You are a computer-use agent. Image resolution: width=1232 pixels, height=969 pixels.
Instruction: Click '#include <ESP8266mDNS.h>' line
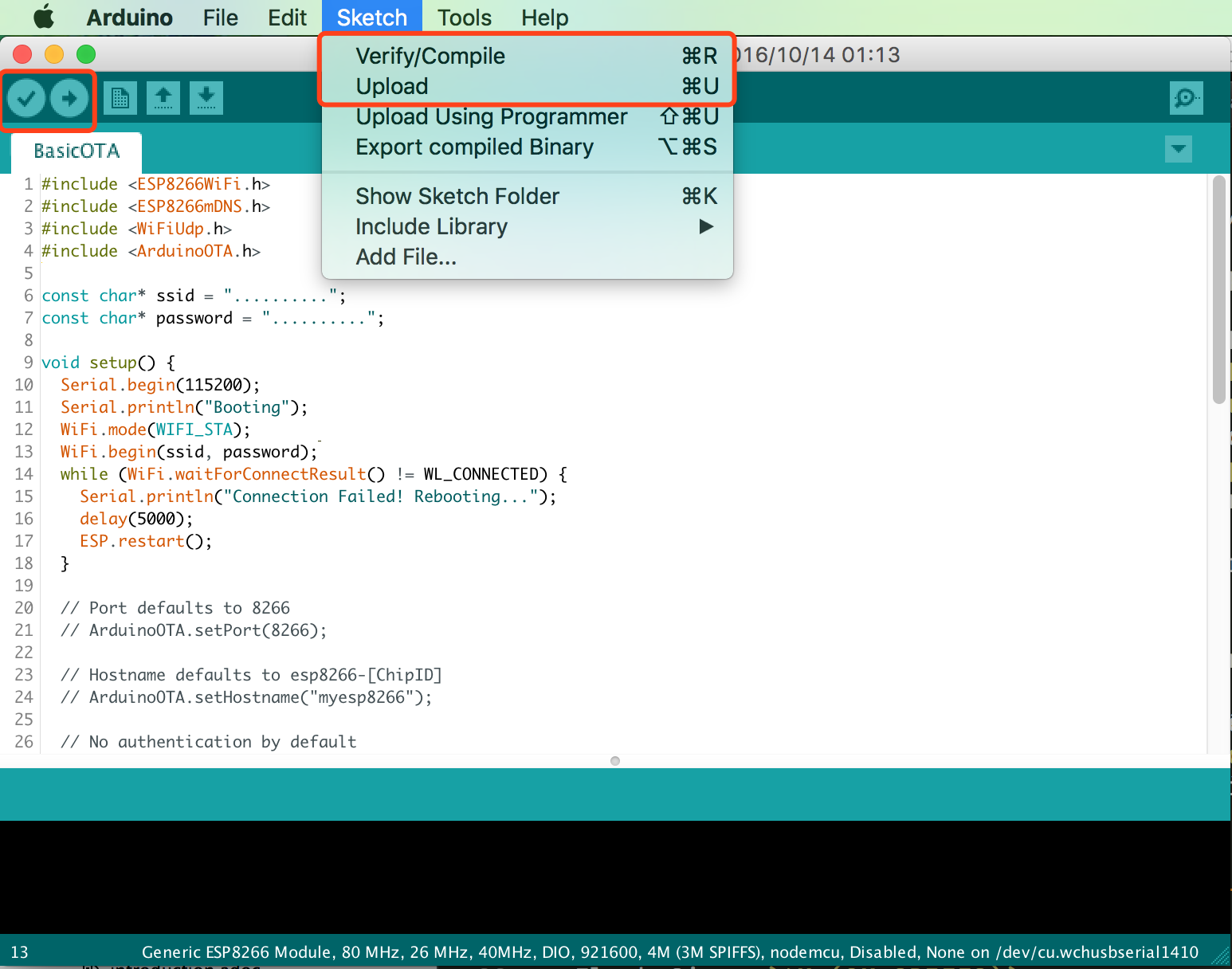click(155, 206)
